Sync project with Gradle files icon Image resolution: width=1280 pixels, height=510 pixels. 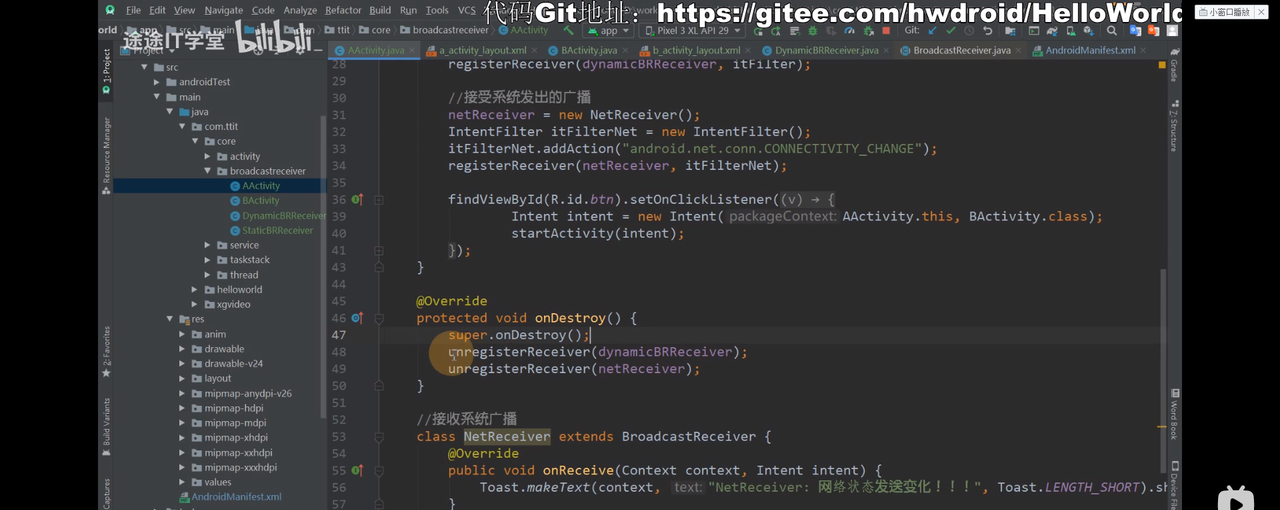[x=1052, y=31]
